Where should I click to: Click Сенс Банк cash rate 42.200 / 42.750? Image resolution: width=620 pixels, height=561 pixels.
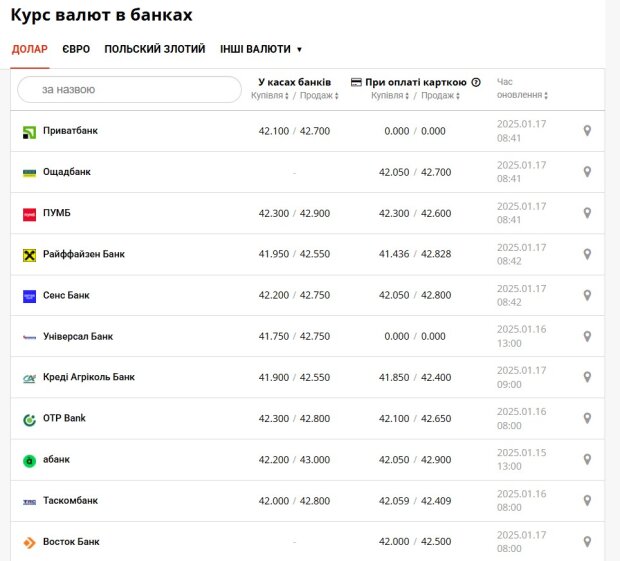pos(294,295)
